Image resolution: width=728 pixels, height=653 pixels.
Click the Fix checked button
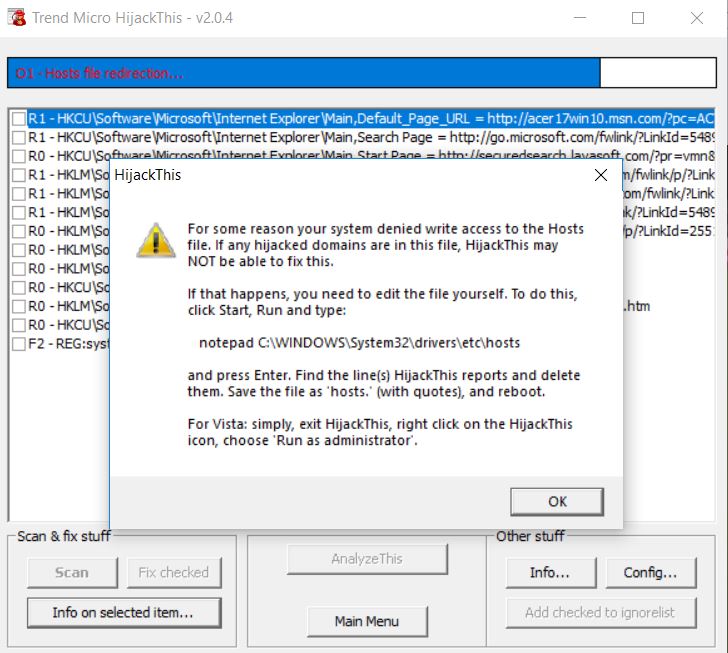click(x=173, y=573)
